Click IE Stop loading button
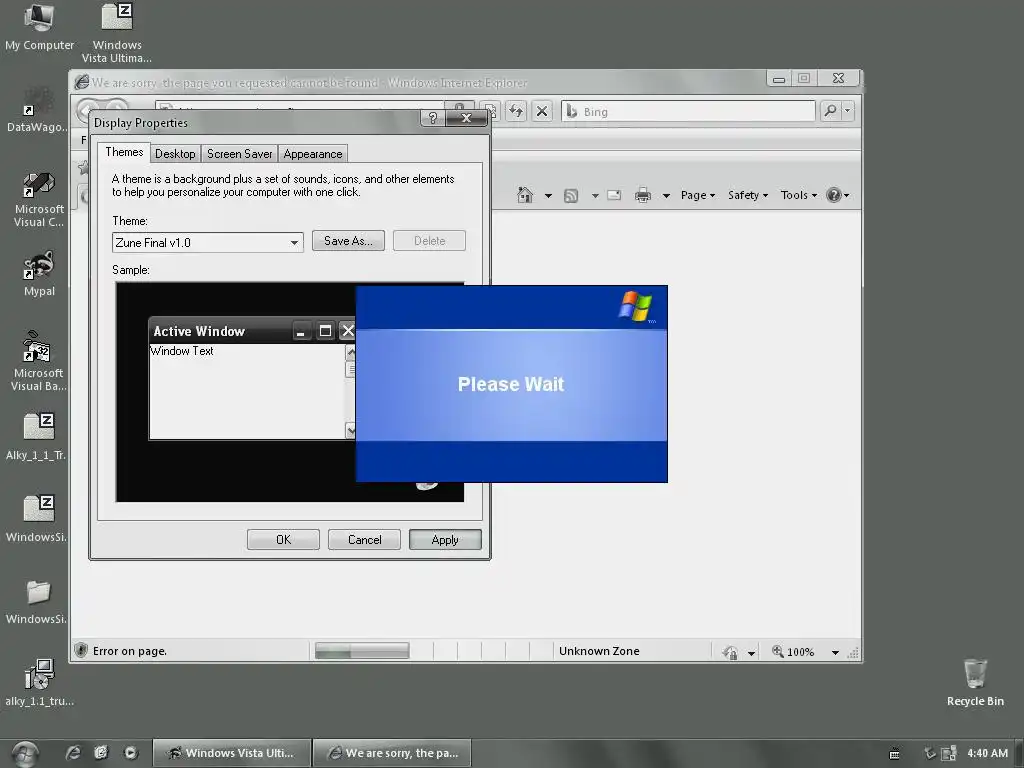Viewport: 1024px width, 768px height. (541, 111)
